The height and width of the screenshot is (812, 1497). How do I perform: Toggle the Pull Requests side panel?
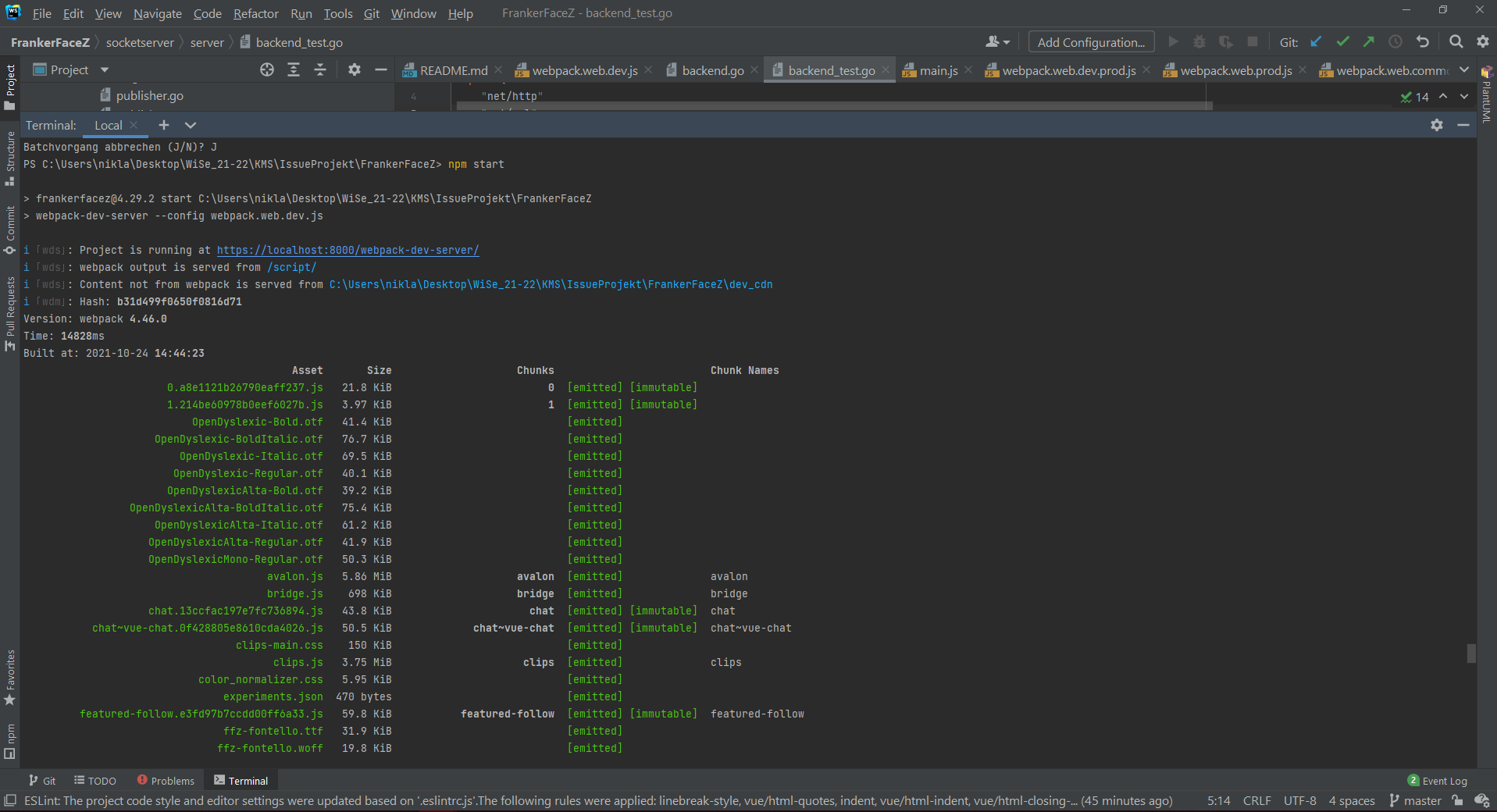tap(10, 314)
